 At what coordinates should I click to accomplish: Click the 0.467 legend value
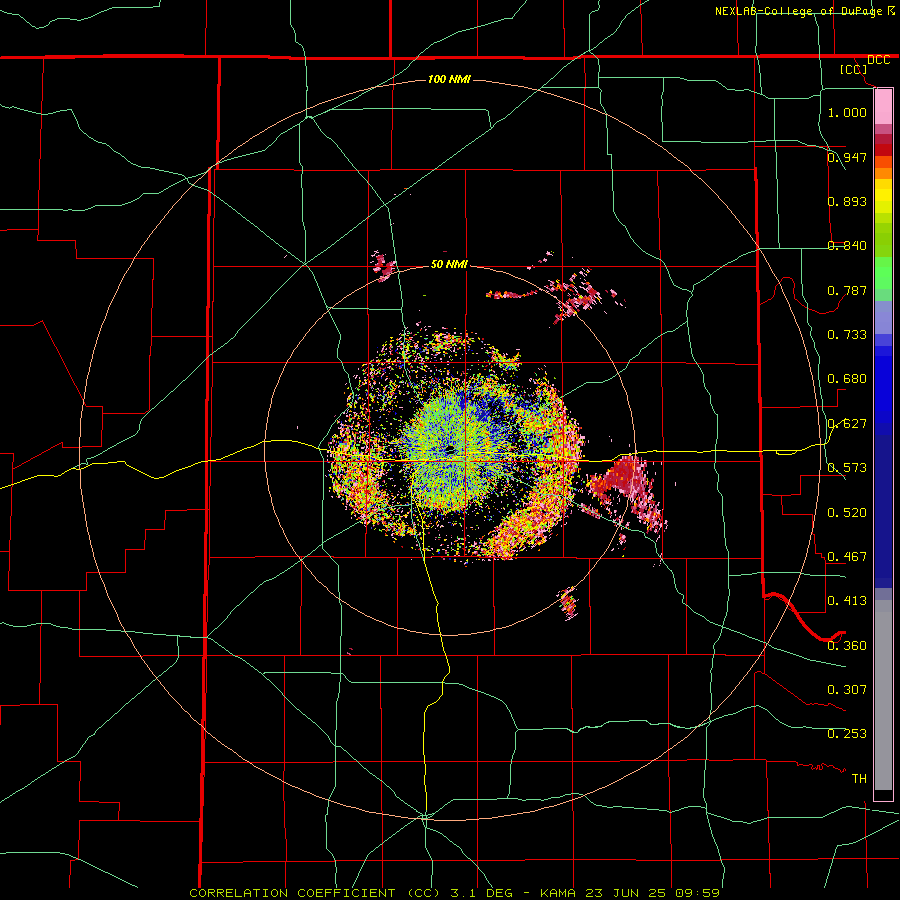pyautogui.click(x=847, y=557)
